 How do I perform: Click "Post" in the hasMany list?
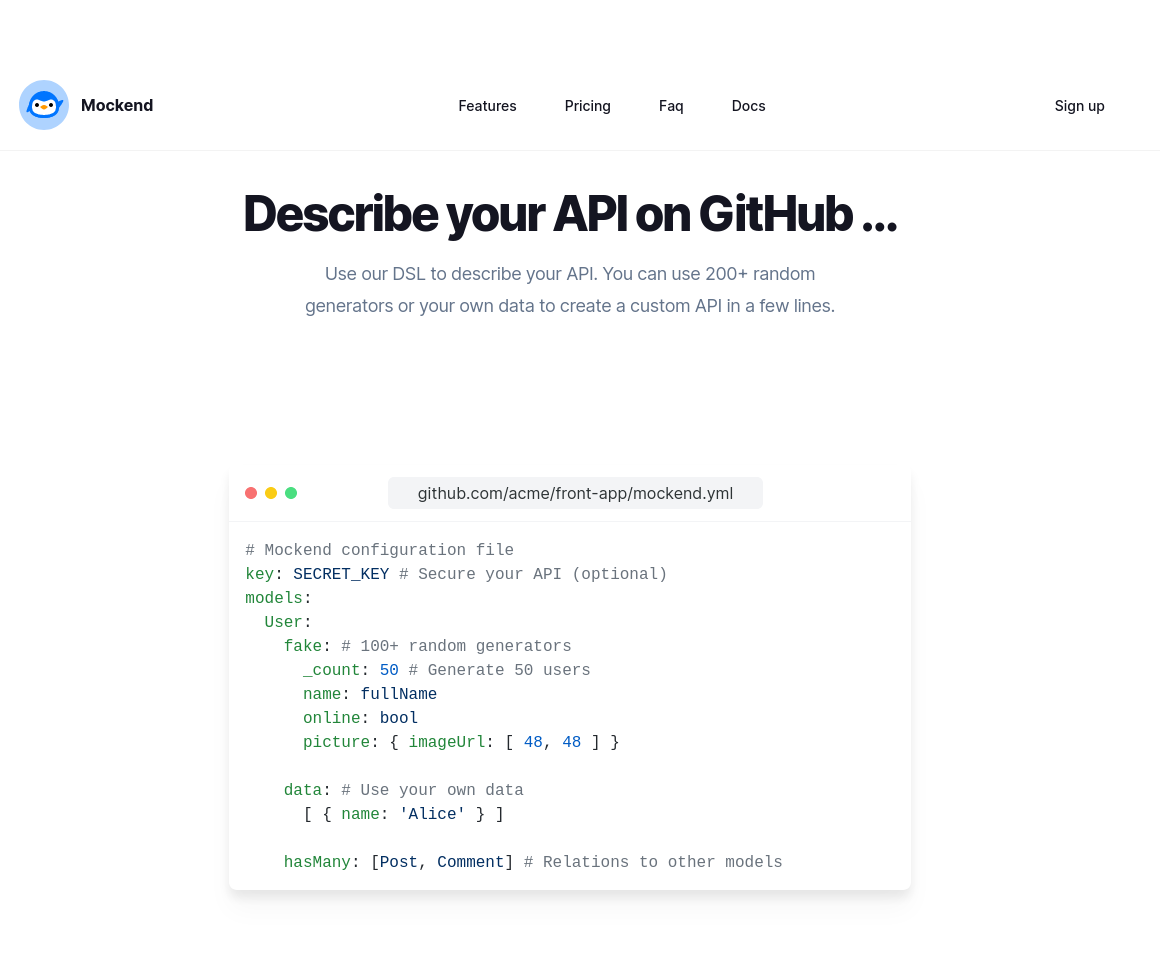point(399,862)
